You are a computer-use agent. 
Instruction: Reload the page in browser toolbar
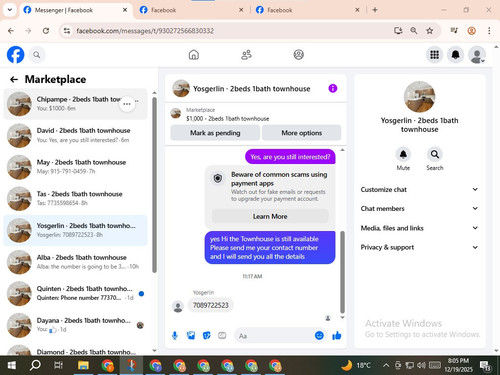tap(46, 31)
